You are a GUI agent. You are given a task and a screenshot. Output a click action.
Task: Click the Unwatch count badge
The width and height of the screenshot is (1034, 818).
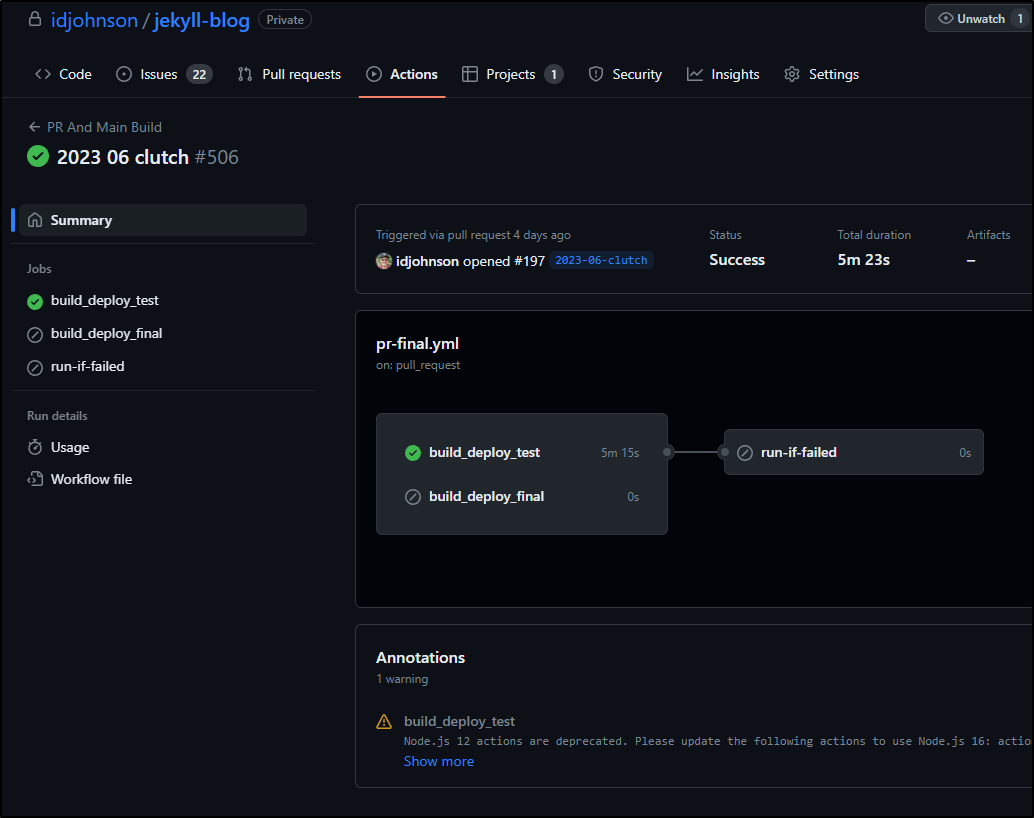(1020, 18)
